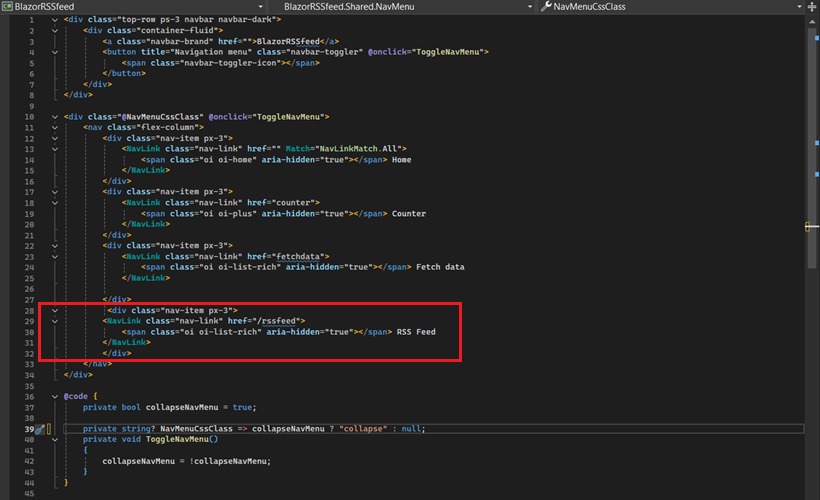Click the quick actions screwdriver icon on line 39
This screenshot has width=820, height=500.
click(40, 429)
